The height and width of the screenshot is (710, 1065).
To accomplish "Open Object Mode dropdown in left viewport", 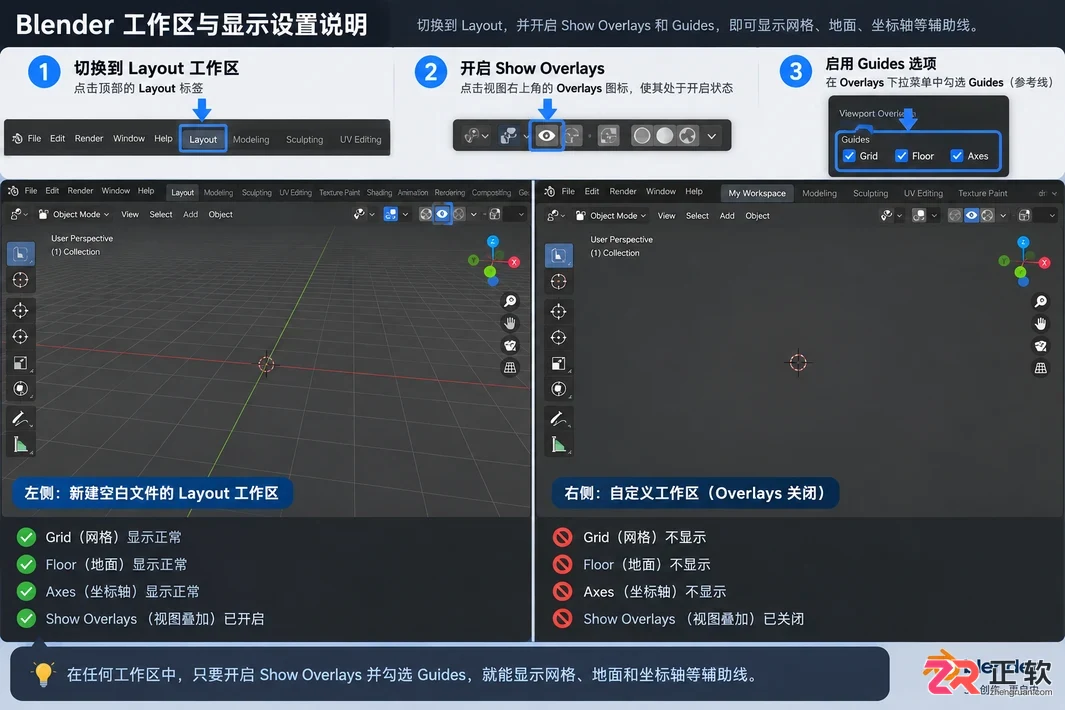I will tap(74, 215).
